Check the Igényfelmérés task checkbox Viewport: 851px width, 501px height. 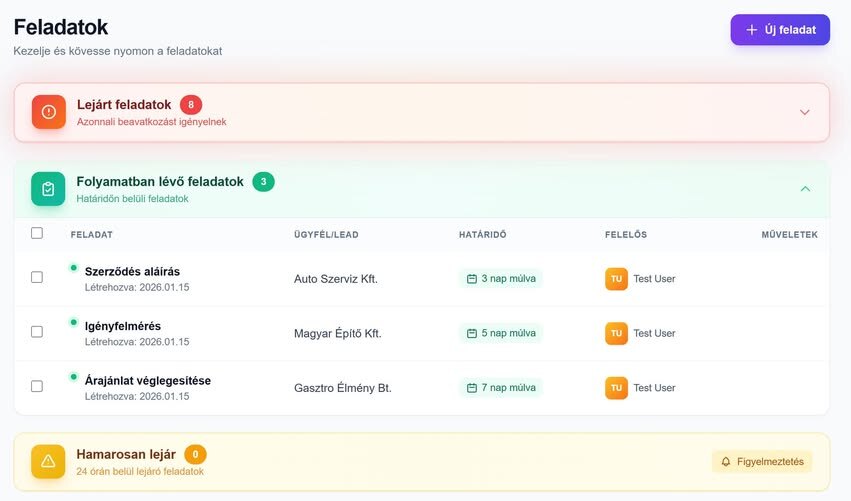click(37, 332)
